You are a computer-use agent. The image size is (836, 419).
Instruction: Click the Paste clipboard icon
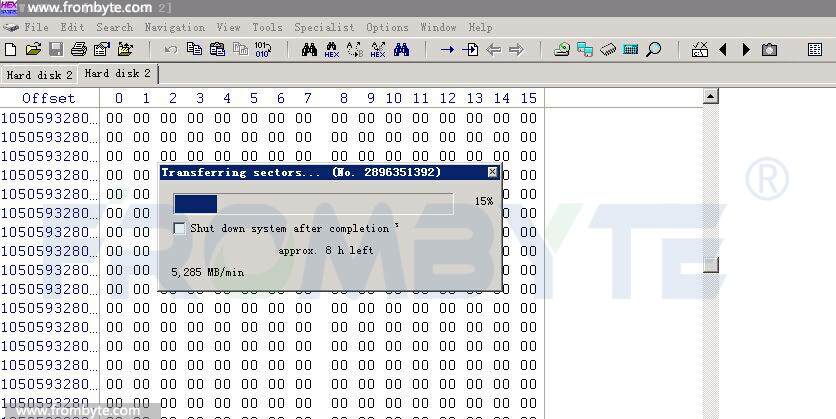tap(217, 49)
